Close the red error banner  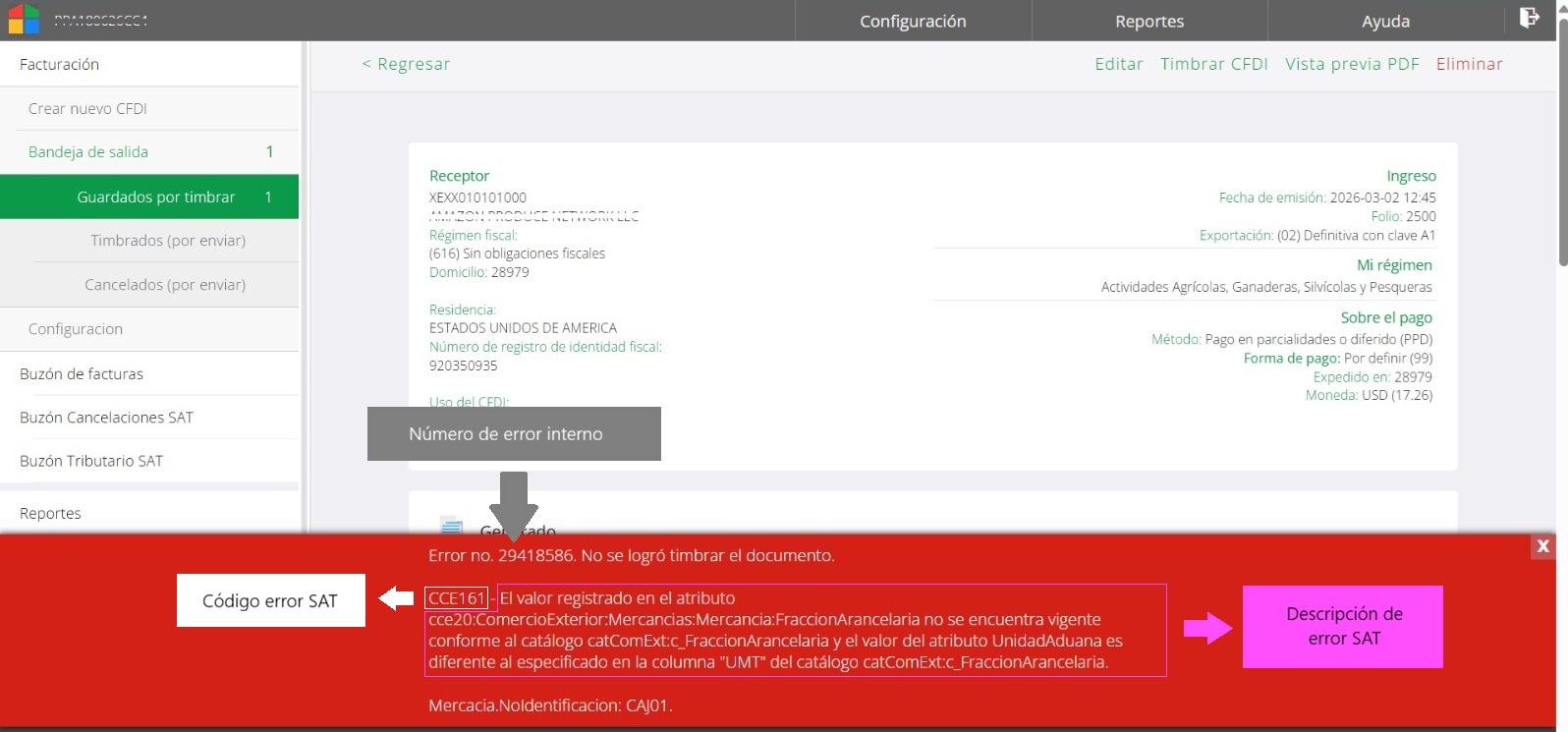(1542, 546)
